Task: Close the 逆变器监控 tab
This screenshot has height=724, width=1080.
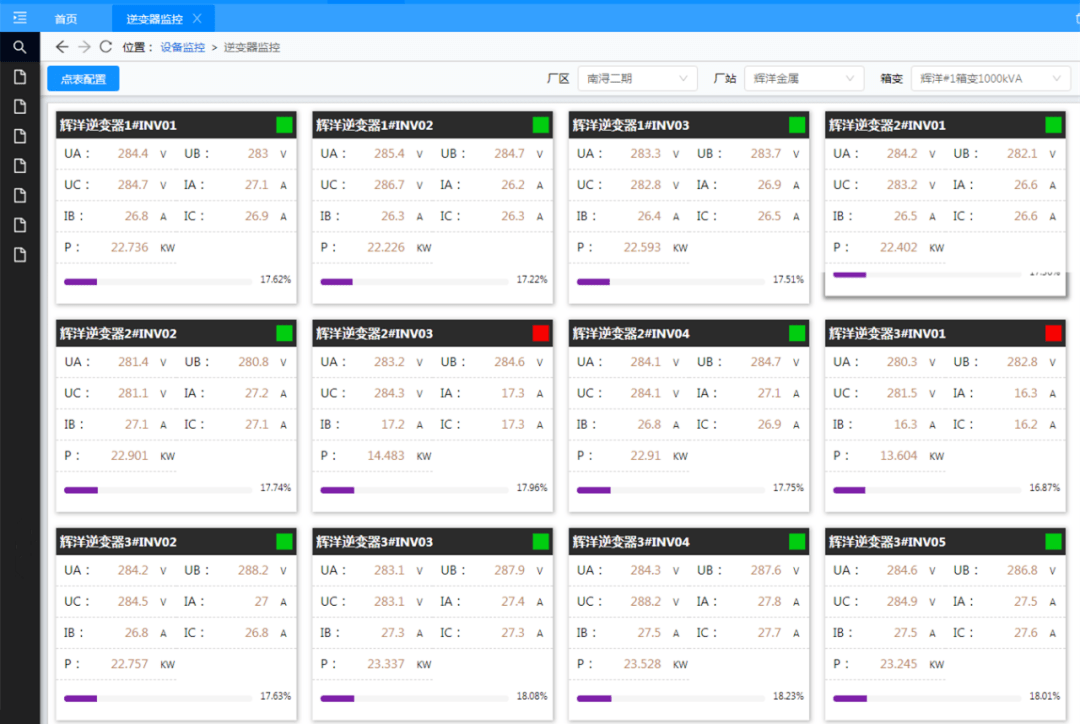Action: [197, 19]
